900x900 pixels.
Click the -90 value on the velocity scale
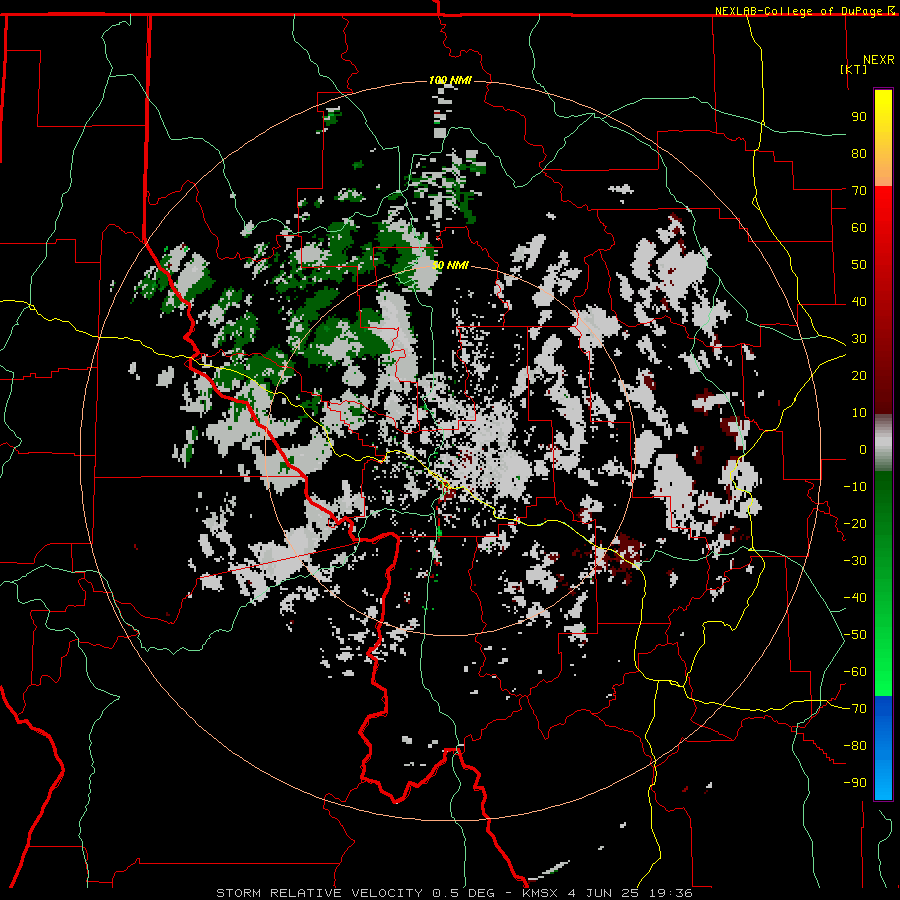pyautogui.click(x=855, y=783)
